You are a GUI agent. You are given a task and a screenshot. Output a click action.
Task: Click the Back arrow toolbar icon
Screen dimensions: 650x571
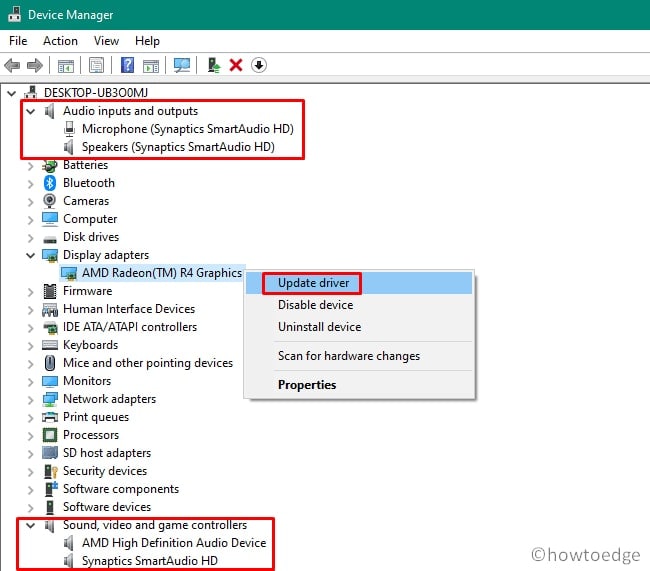pyautogui.click(x=12, y=65)
